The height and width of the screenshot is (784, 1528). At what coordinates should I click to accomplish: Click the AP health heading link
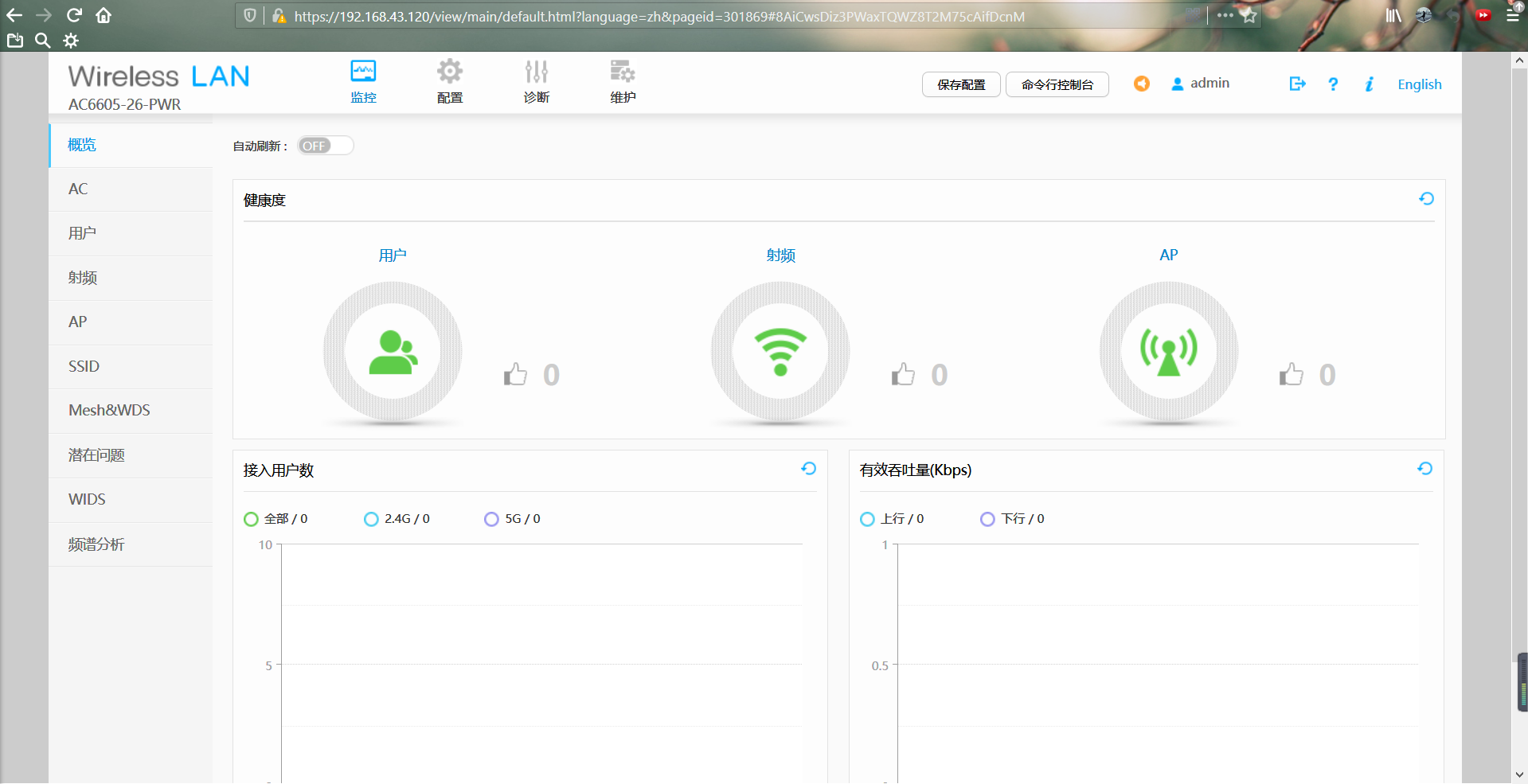coord(1168,255)
